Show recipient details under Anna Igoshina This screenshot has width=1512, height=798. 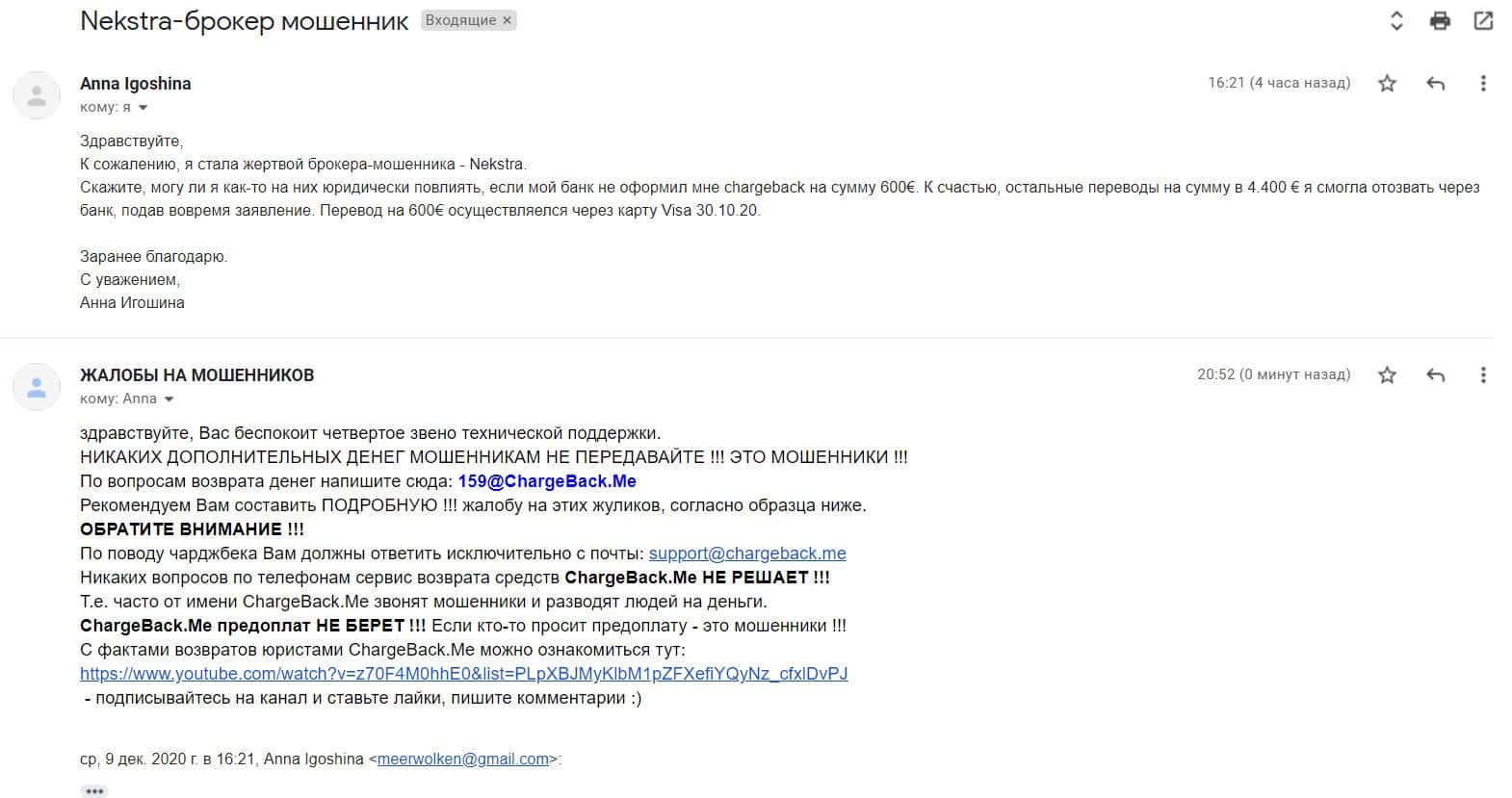(x=143, y=108)
